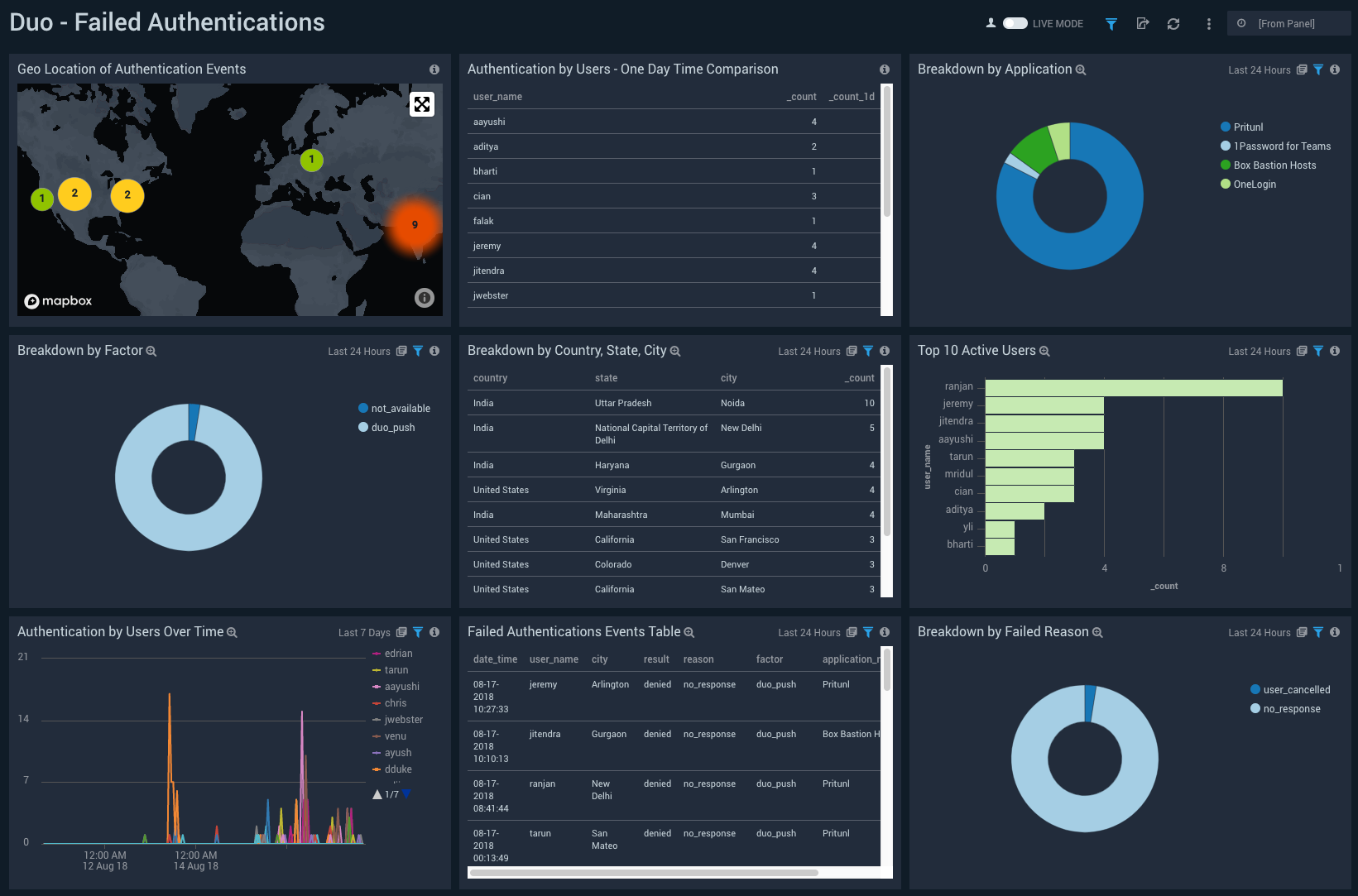Toggle LIVE MODE in the top bar
Viewport: 1358px width, 896px height.
click(x=1015, y=23)
